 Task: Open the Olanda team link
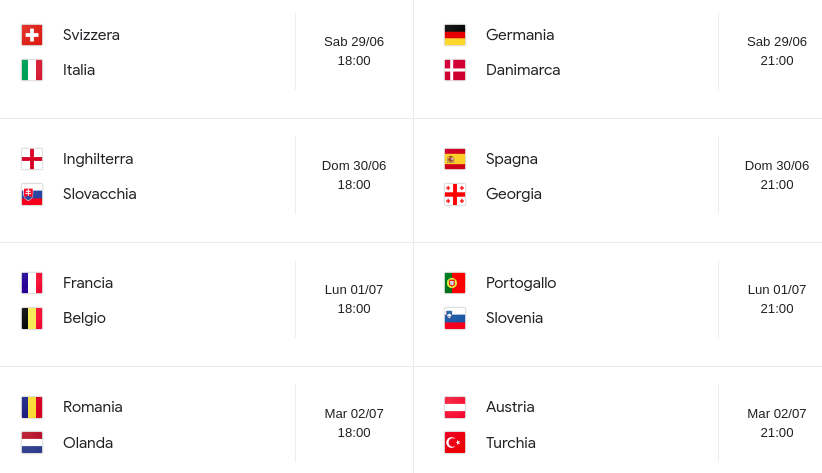pyautogui.click(x=88, y=443)
